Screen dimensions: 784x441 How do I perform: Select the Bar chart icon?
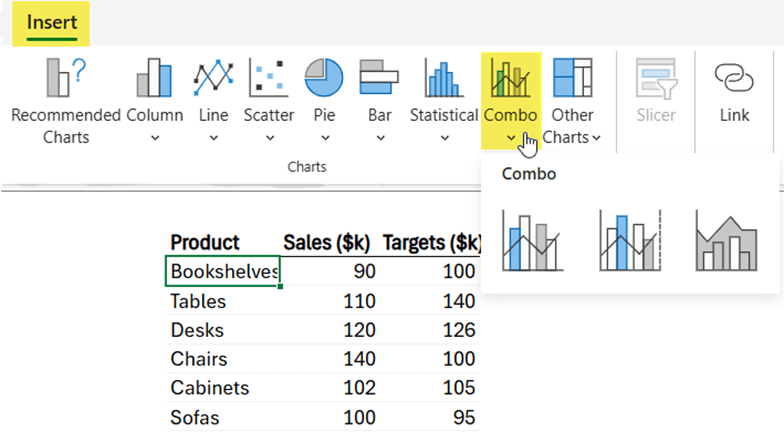(x=379, y=78)
